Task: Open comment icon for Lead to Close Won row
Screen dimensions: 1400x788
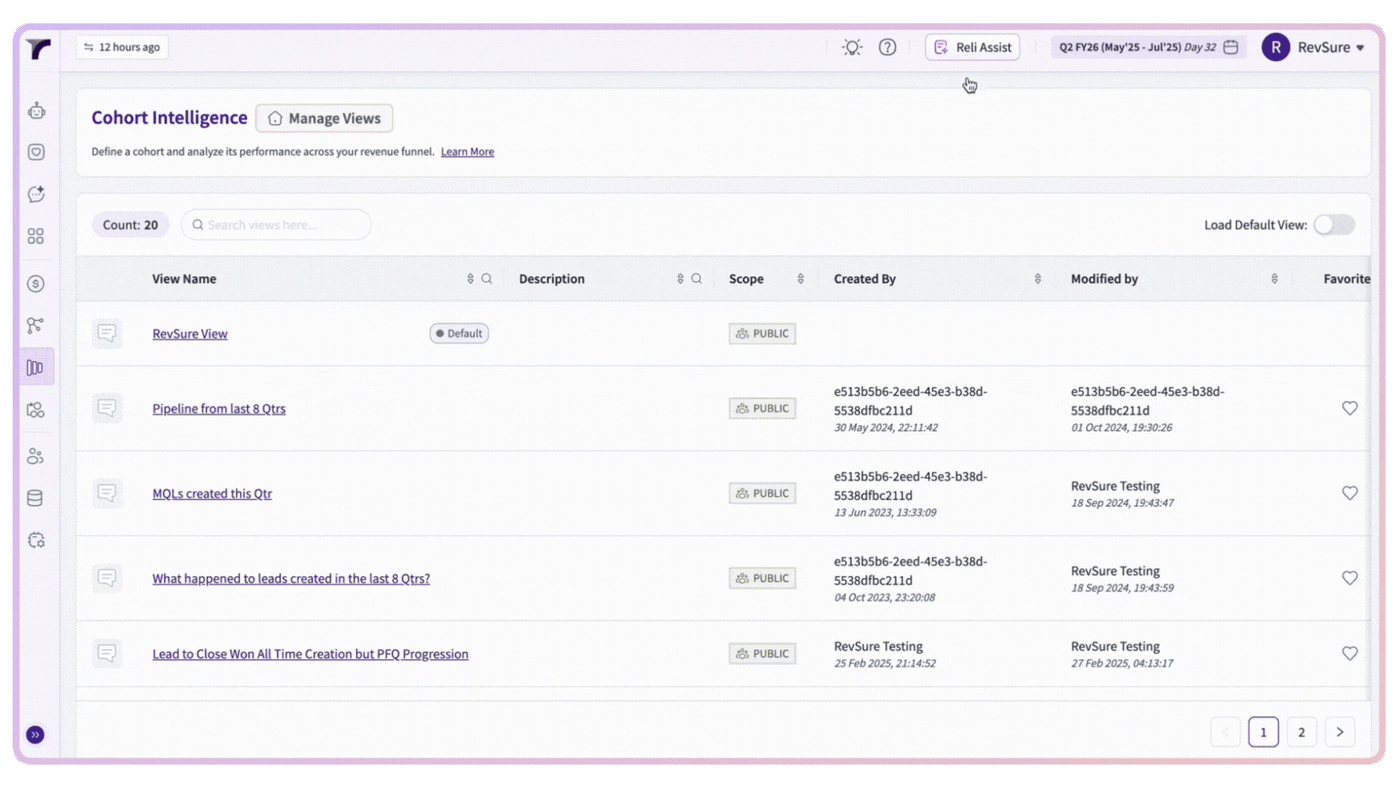Action: (x=107, y=654)
